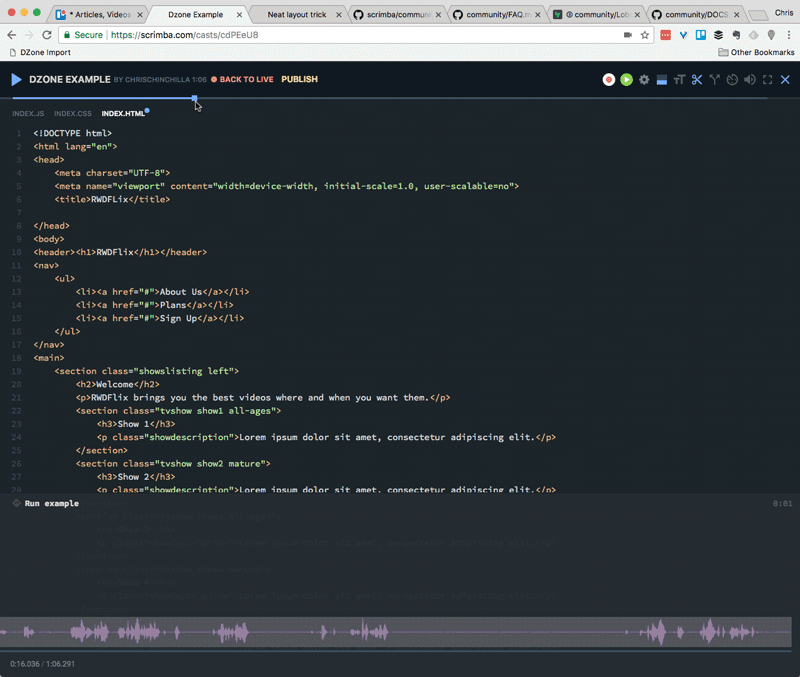Close the cast with the blue X icon
The height and width of the screenshot is (677, 800).
[785, 79]
